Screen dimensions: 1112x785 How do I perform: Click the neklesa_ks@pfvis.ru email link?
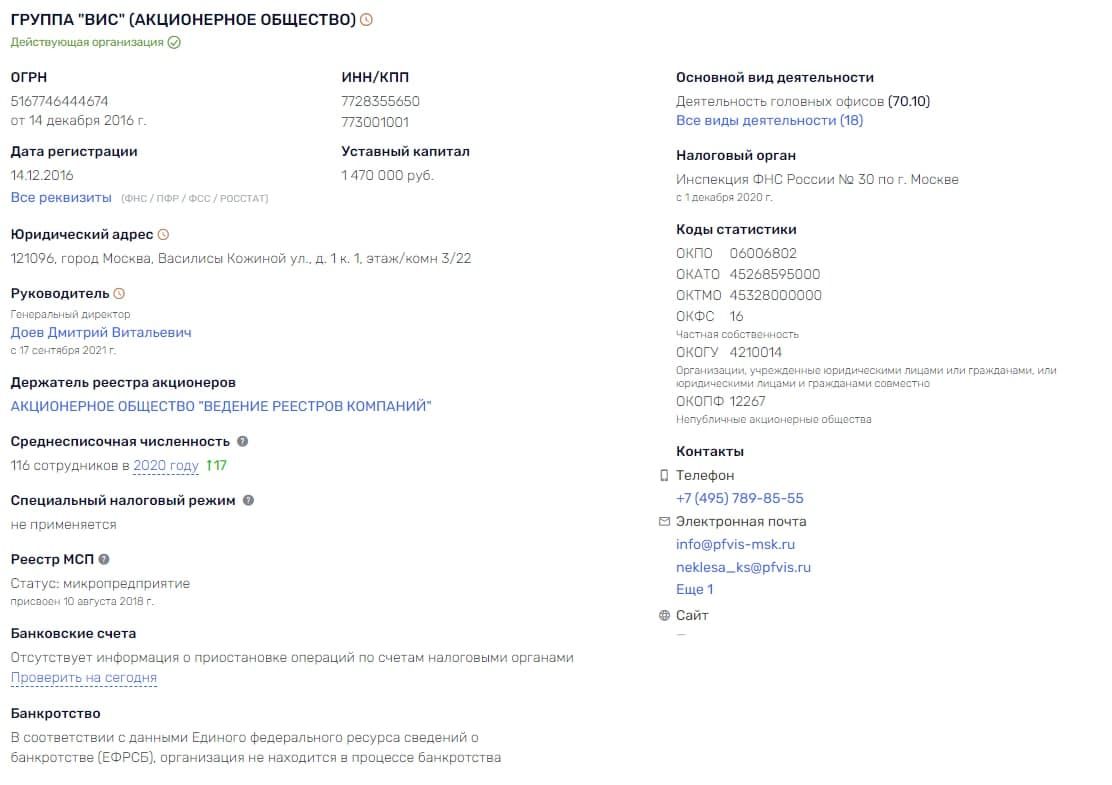(743, 567)
